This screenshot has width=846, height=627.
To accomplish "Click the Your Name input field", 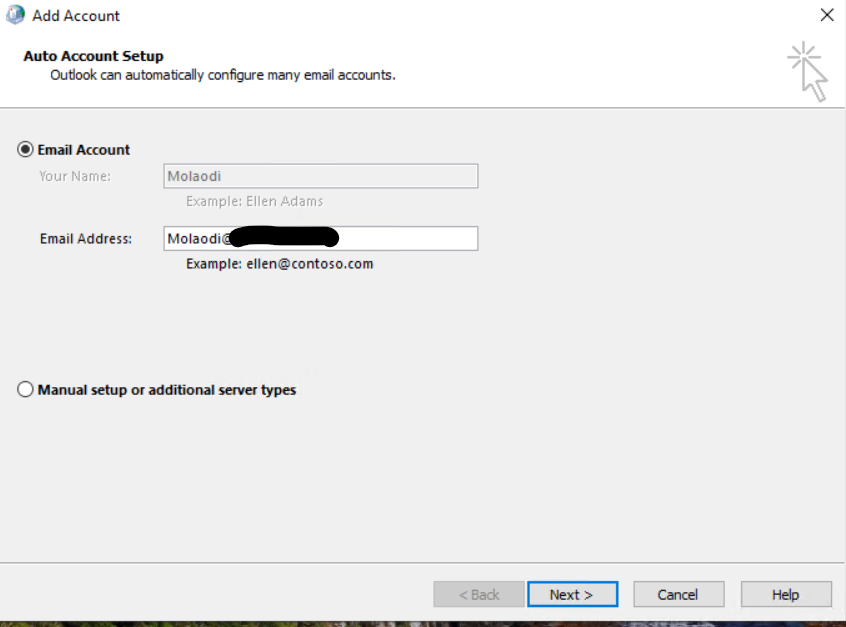I will coord(320,176).
